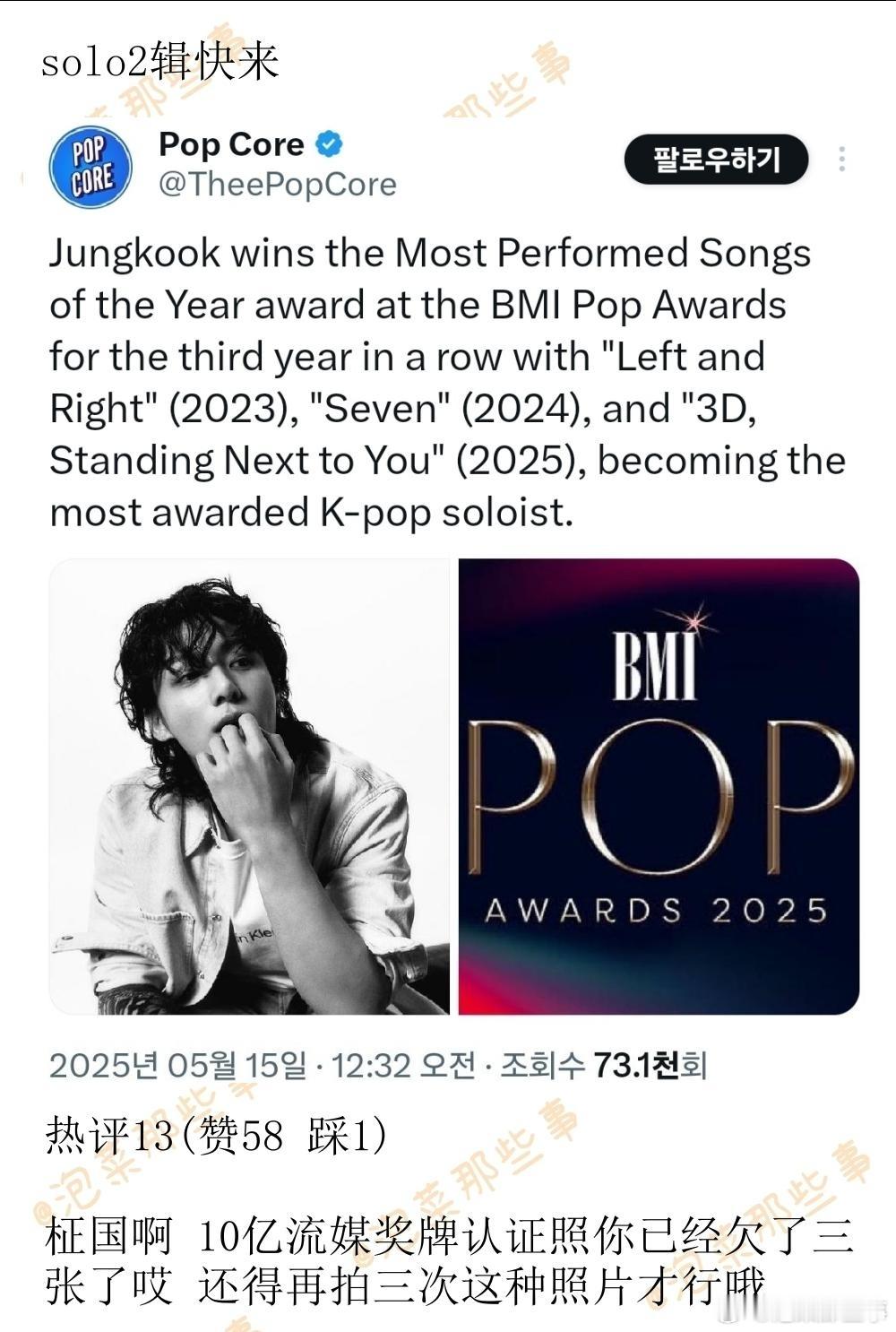Click the sparkle star above BMI
The image size is (896, 1332).
click(x=694, y=620)
